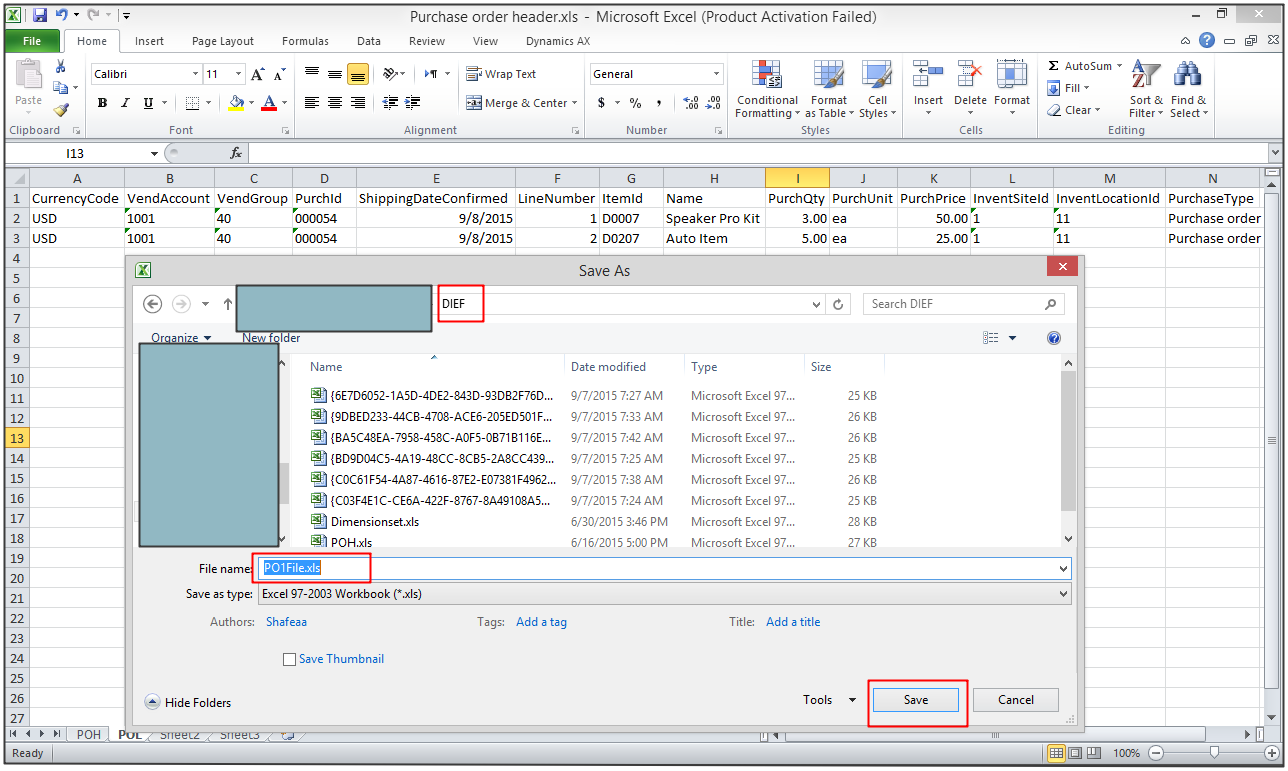The width and height of the screenshot is (1288, 771).
Task: Open Sort & Filter
Action: (x=1146, y=90)
